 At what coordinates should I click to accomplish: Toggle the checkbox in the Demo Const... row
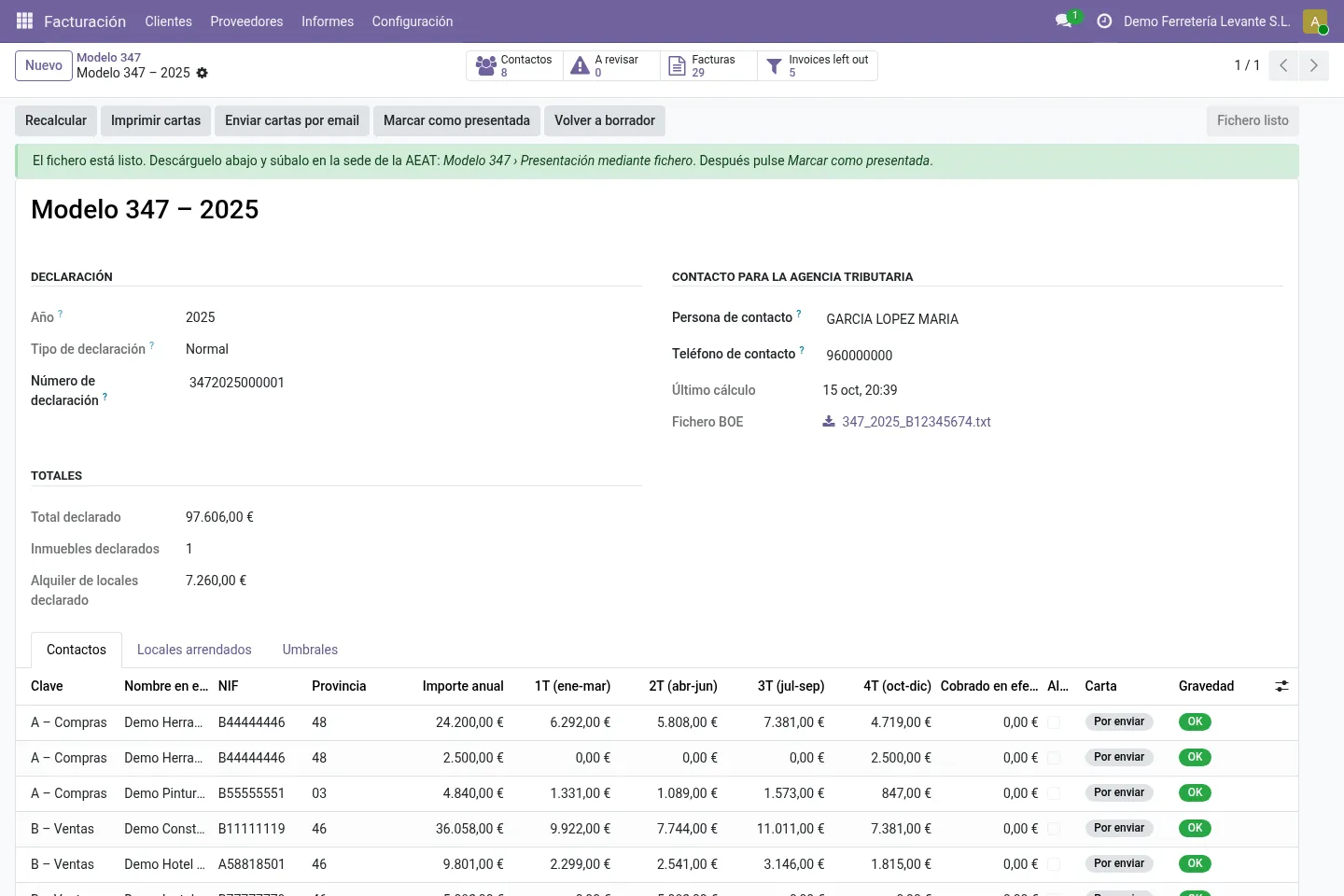[1054, 829]
